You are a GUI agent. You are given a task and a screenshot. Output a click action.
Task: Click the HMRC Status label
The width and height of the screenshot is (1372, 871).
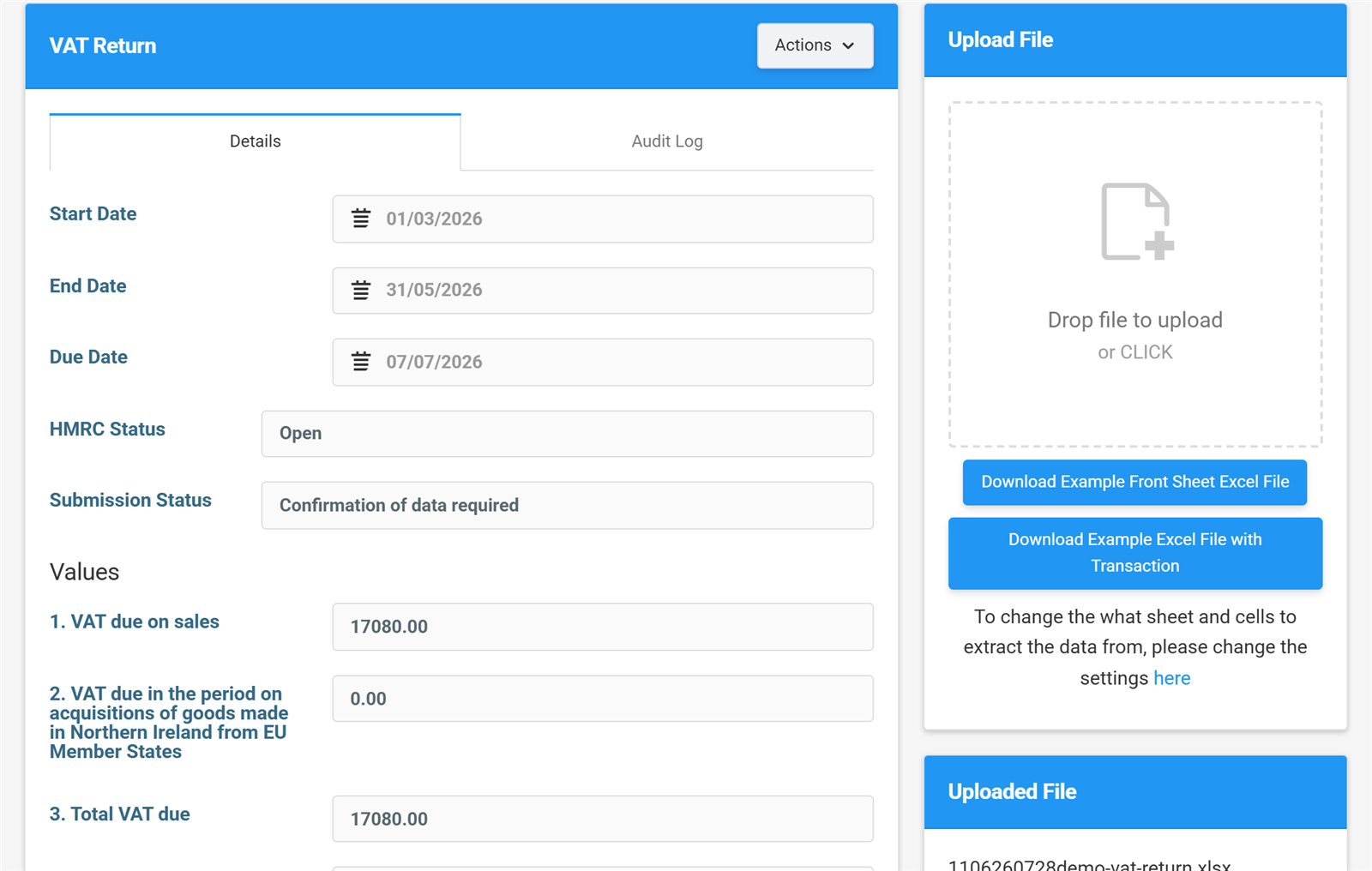pyautogui.click(x=107, y=429)
